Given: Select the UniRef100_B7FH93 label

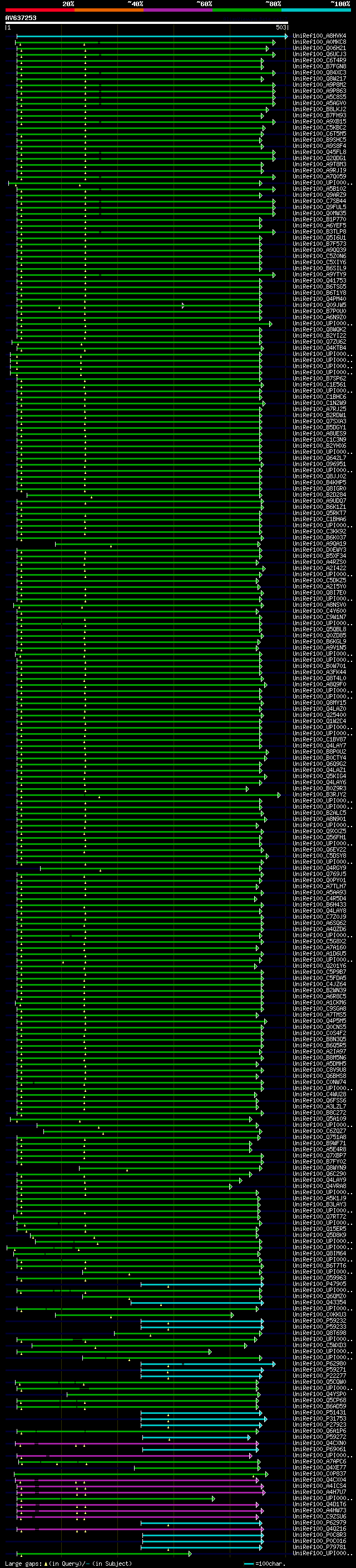Looking at the screenshot, I should coord(319,115).
